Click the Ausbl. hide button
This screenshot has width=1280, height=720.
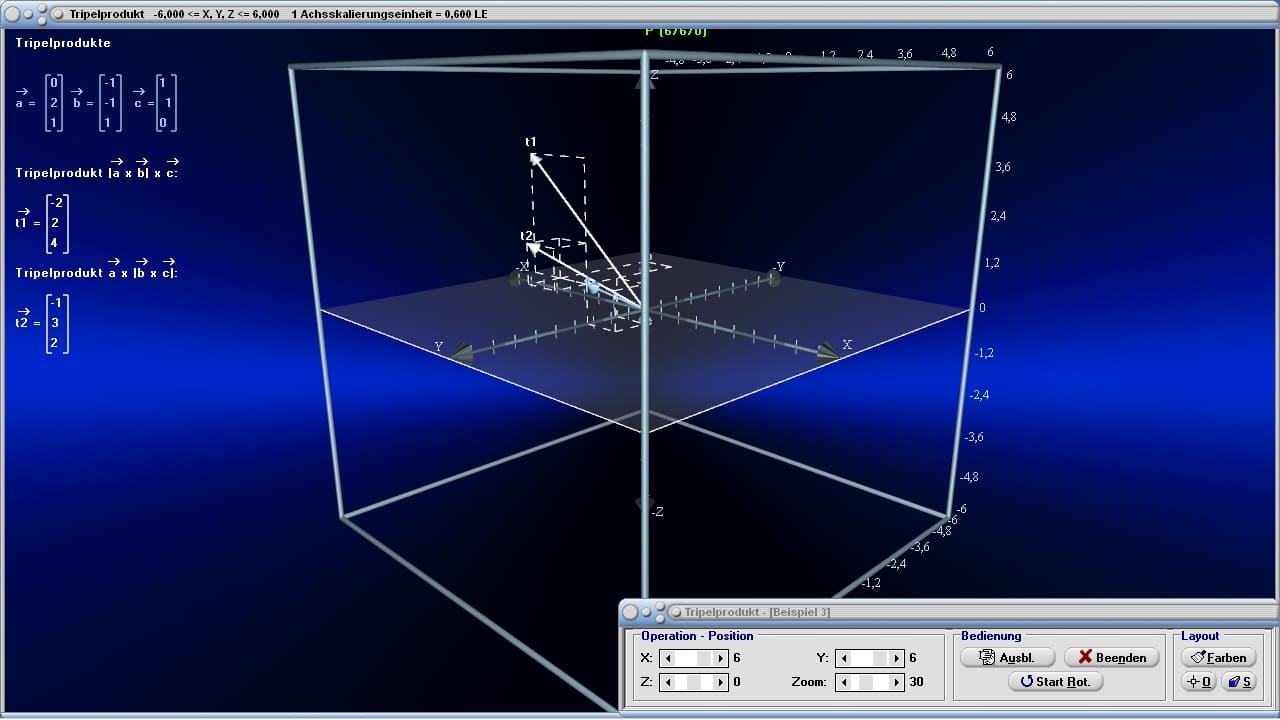click(1007, 657)
